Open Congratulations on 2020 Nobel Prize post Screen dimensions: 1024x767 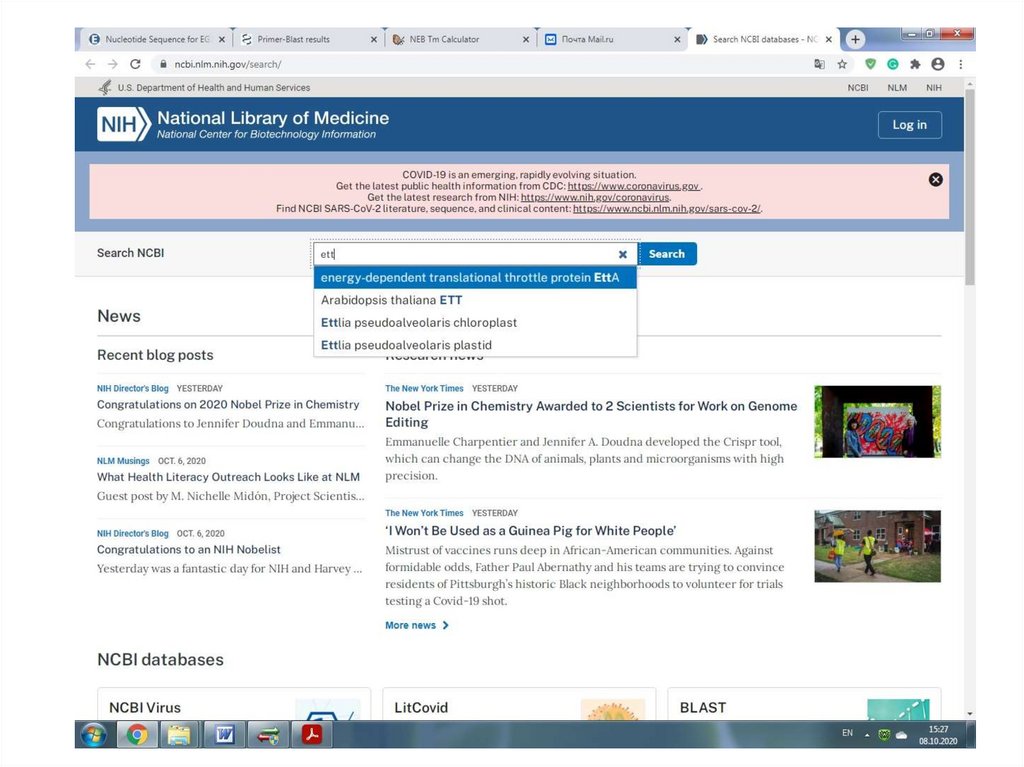point(228,404)
